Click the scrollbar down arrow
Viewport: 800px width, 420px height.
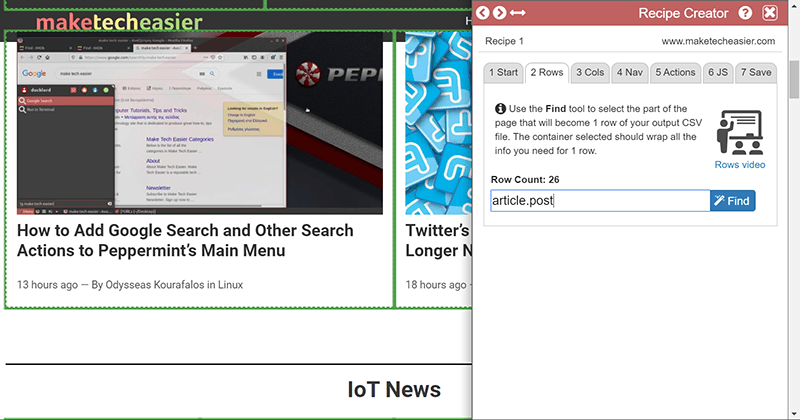tap(794, 414)
